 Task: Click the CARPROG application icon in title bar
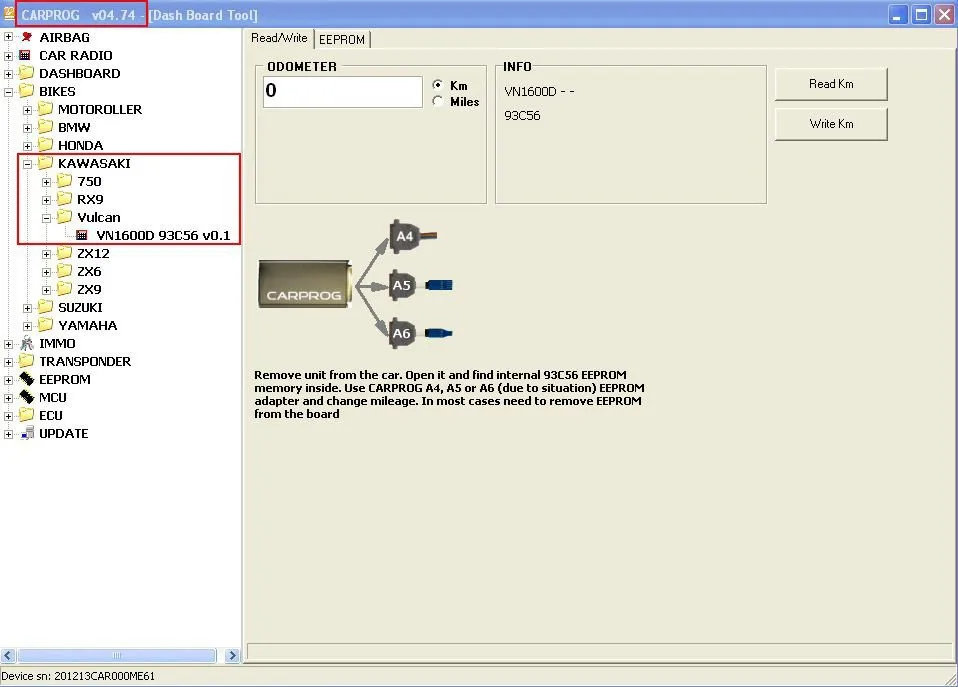(9, 13)
